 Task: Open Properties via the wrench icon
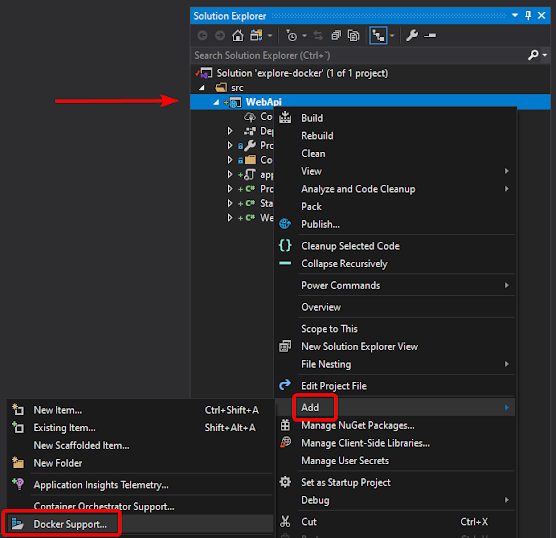[x=412, y=35]
